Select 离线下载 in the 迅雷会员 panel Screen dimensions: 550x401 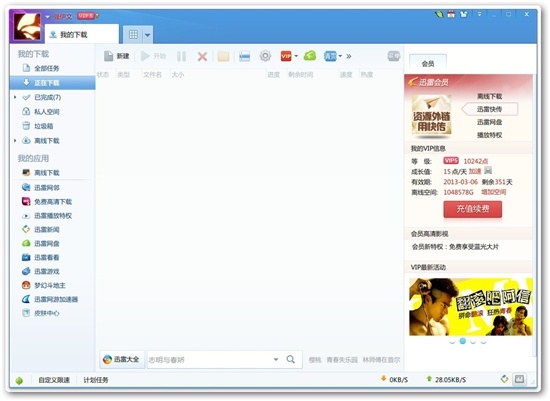coord(489,96)
